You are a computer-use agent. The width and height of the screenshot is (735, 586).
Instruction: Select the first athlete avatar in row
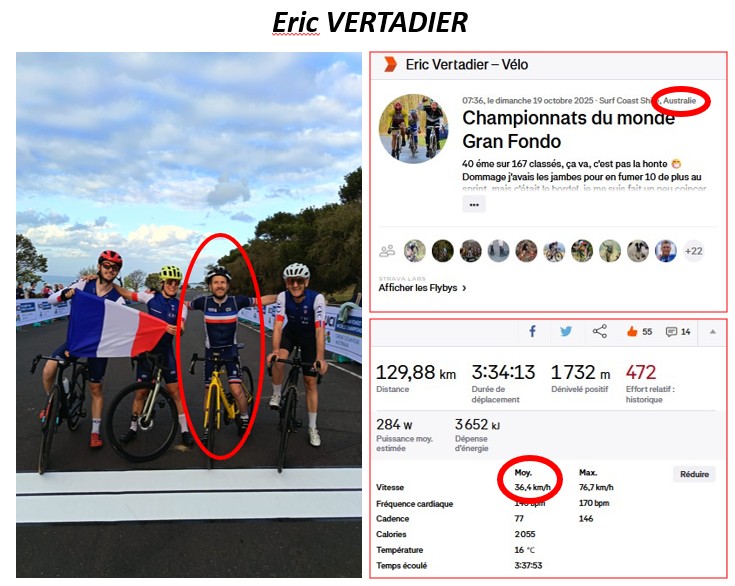pyautogui.click(x=415, y=251)
